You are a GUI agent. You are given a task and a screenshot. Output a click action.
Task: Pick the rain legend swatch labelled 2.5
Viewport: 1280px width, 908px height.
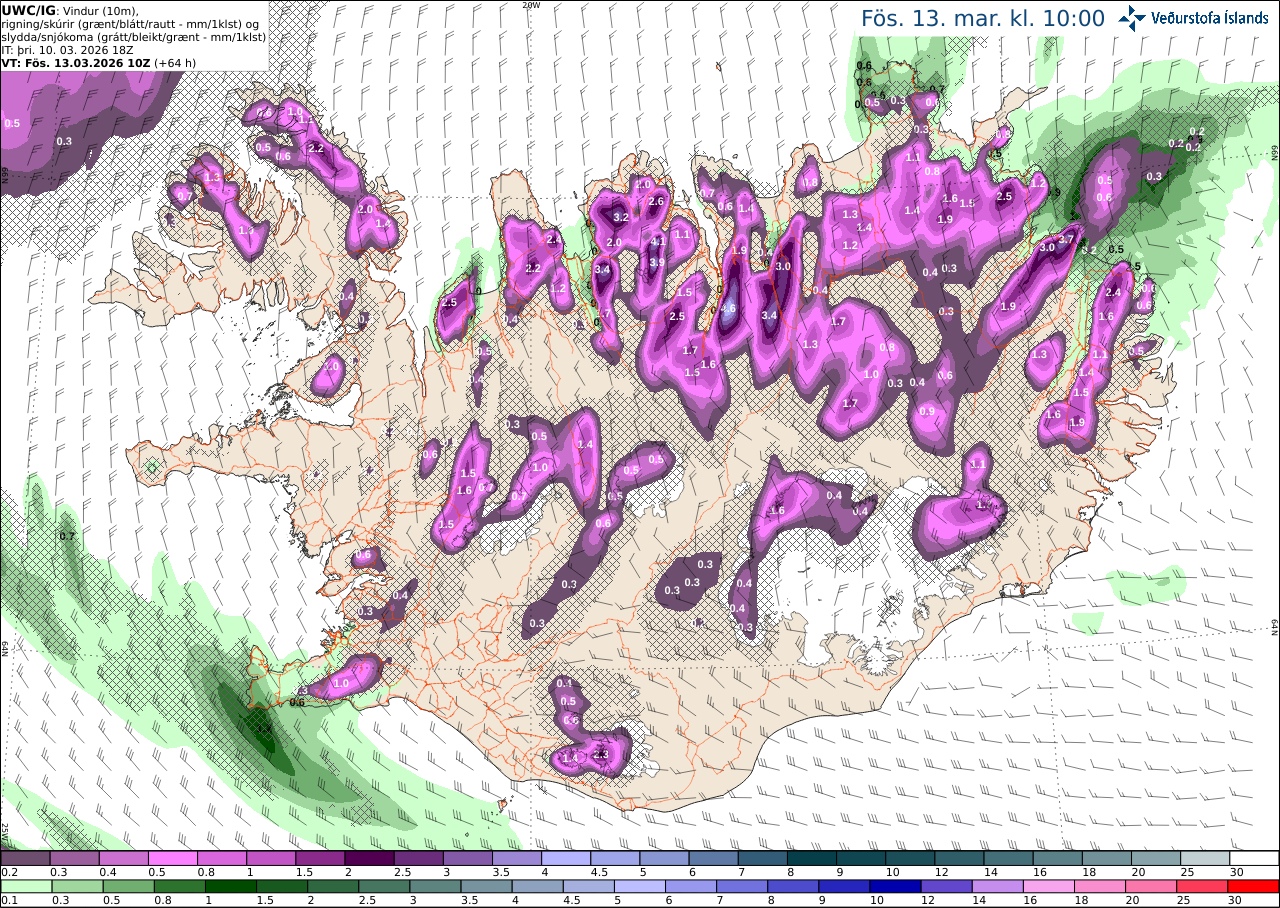[x=384, y=886]
